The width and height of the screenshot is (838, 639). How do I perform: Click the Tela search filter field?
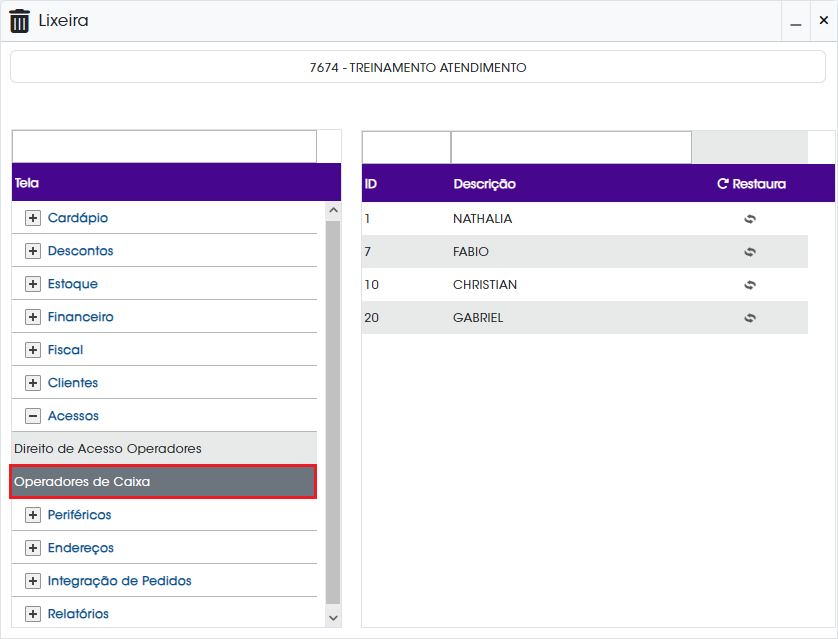(164, 146)
